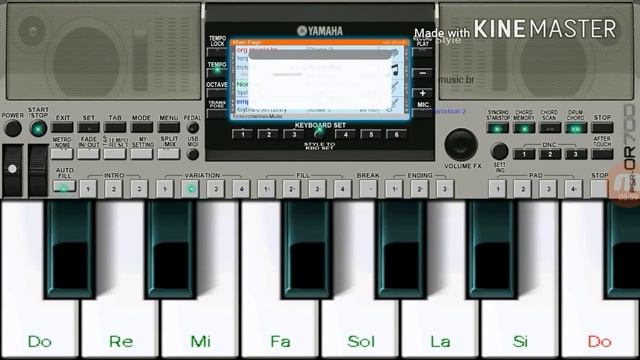Enable AFTER TOUCH button
This screenshot has width=640, height=360.
(x=602, y=154)
